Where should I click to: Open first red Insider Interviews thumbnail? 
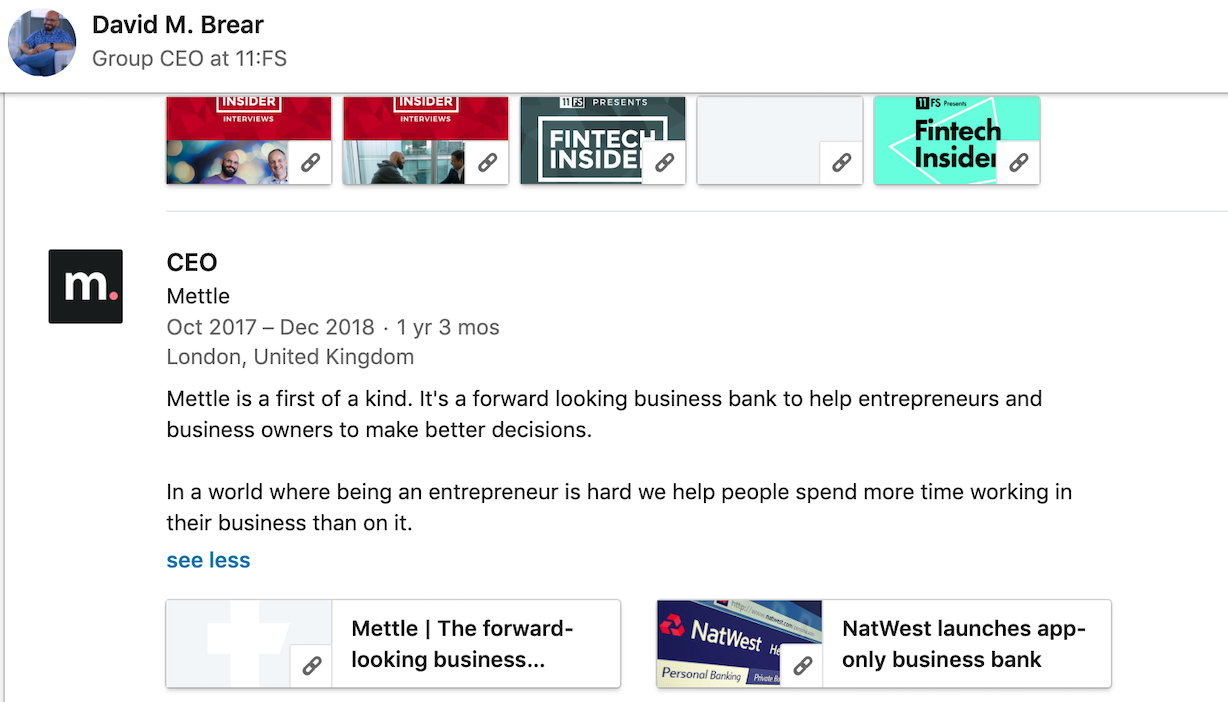(x=249, y=140)
